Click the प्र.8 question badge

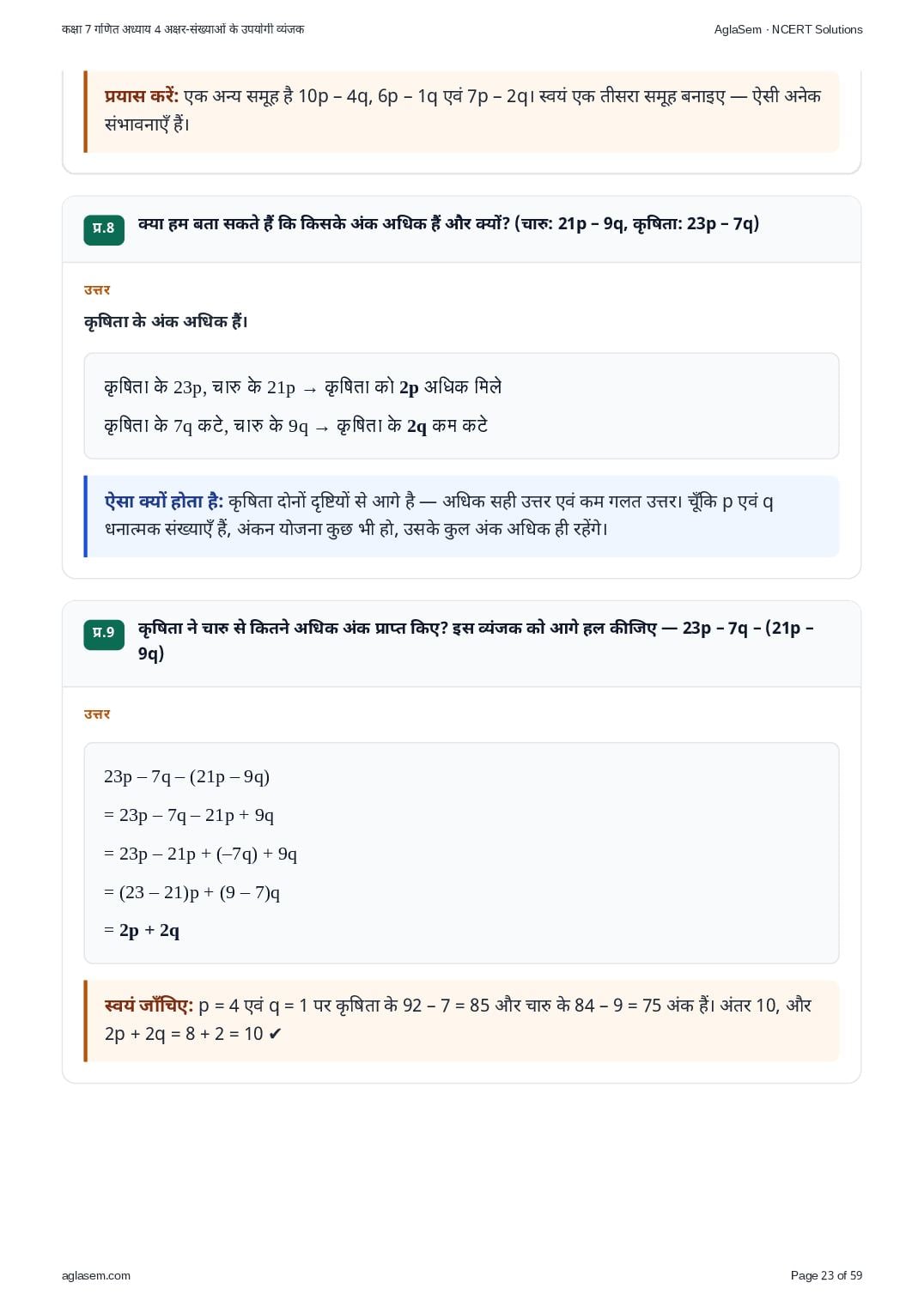pos(104,228)
